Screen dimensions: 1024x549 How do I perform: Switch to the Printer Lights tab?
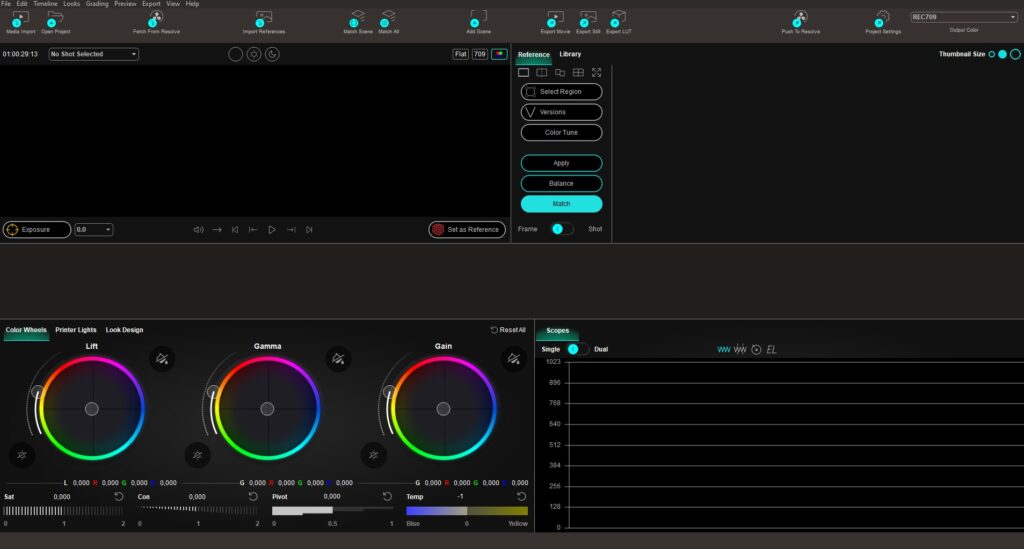[x=76, y=330]
